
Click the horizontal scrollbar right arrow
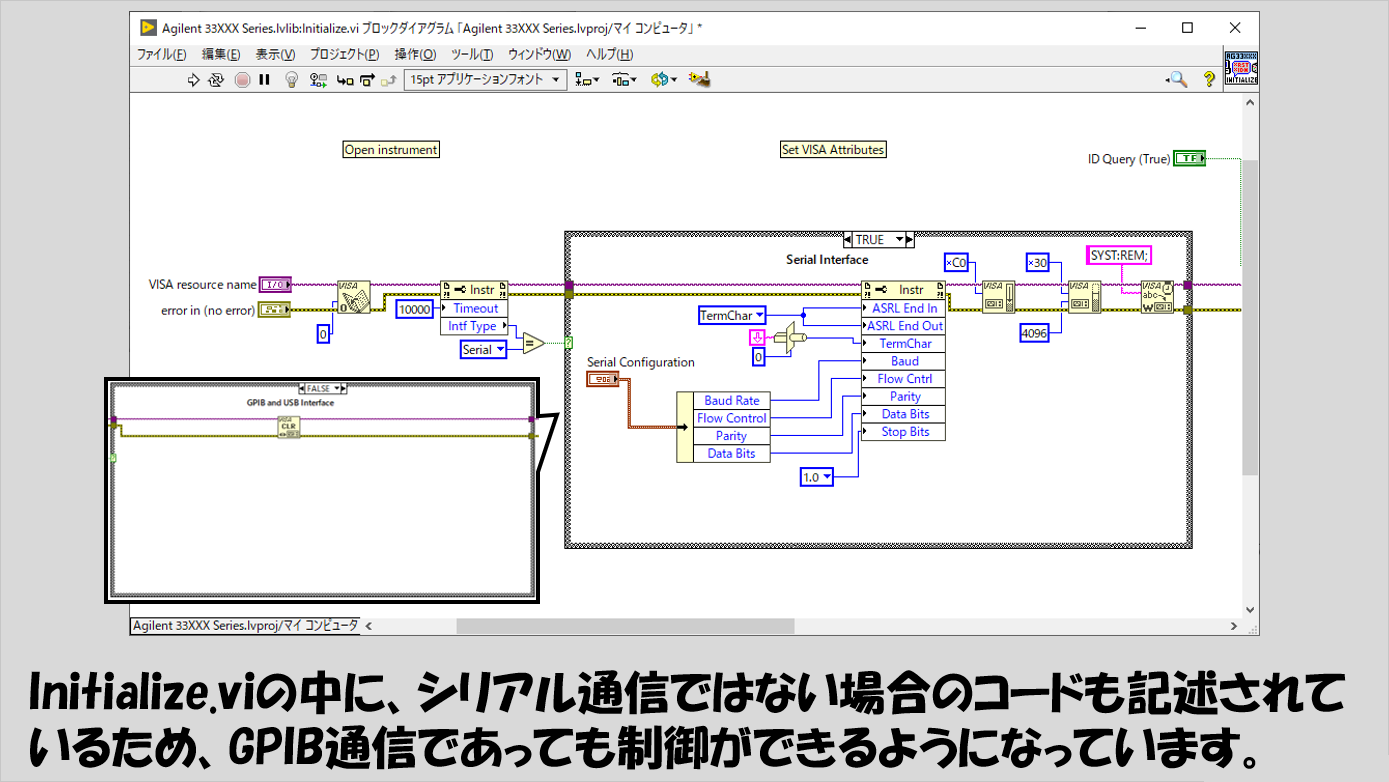(1233, 626)
